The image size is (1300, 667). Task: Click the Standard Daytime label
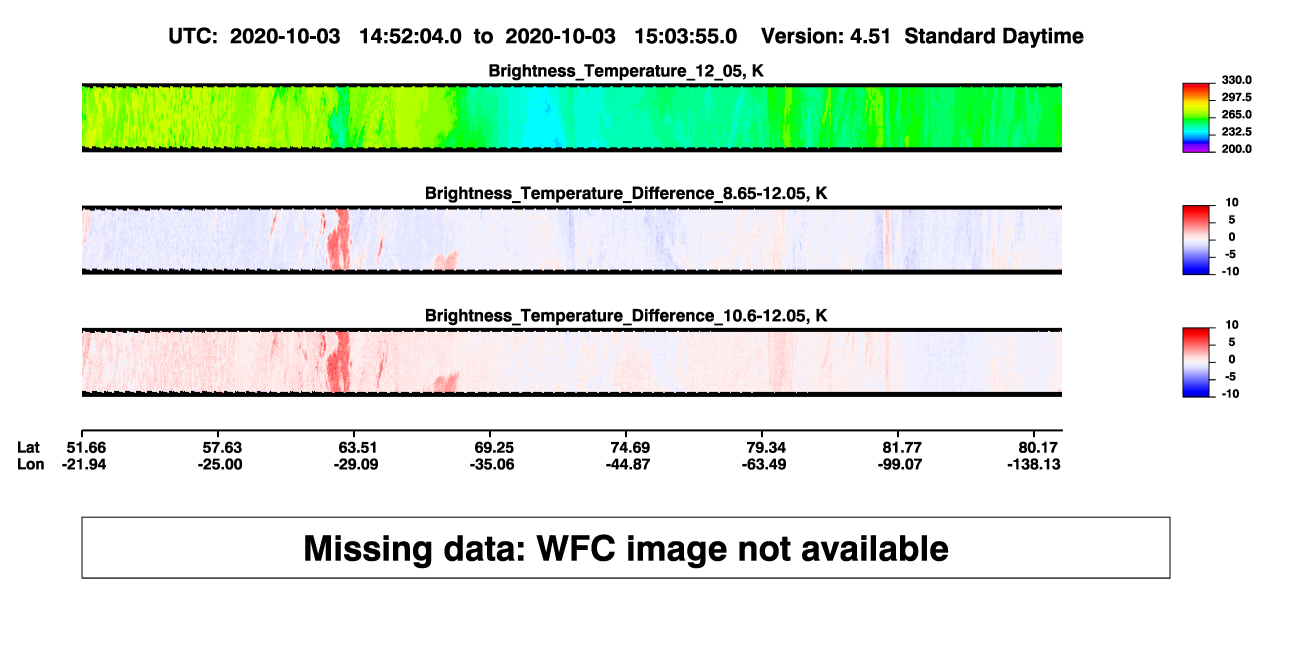coord(994,37)
